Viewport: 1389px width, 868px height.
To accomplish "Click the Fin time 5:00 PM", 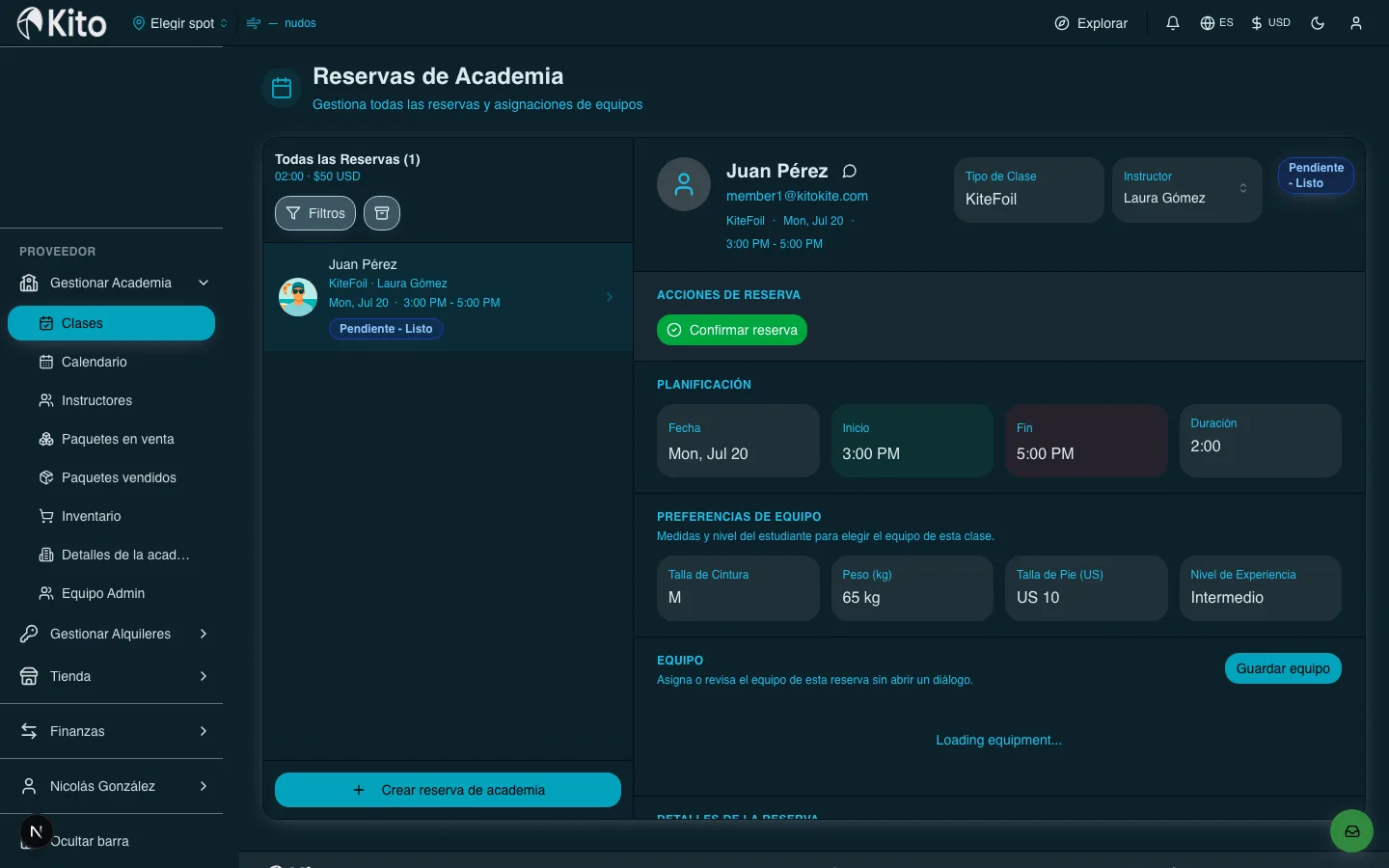I will pos(1086,441).
